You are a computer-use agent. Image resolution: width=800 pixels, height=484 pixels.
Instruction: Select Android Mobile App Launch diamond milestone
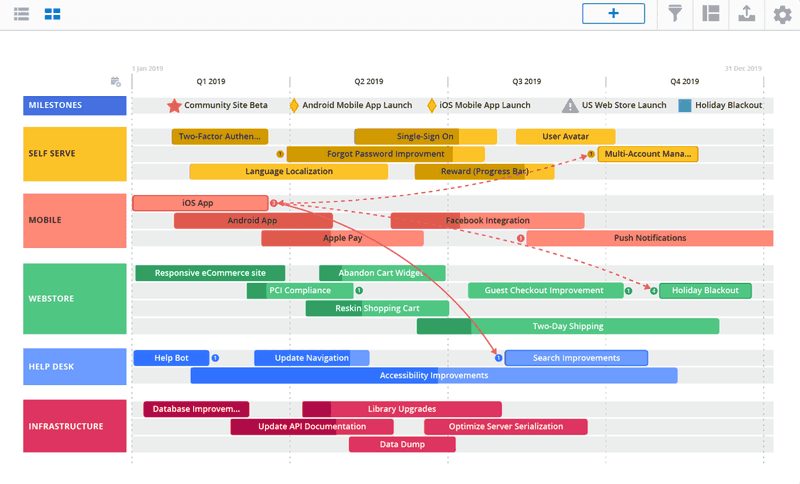[294, 106]
